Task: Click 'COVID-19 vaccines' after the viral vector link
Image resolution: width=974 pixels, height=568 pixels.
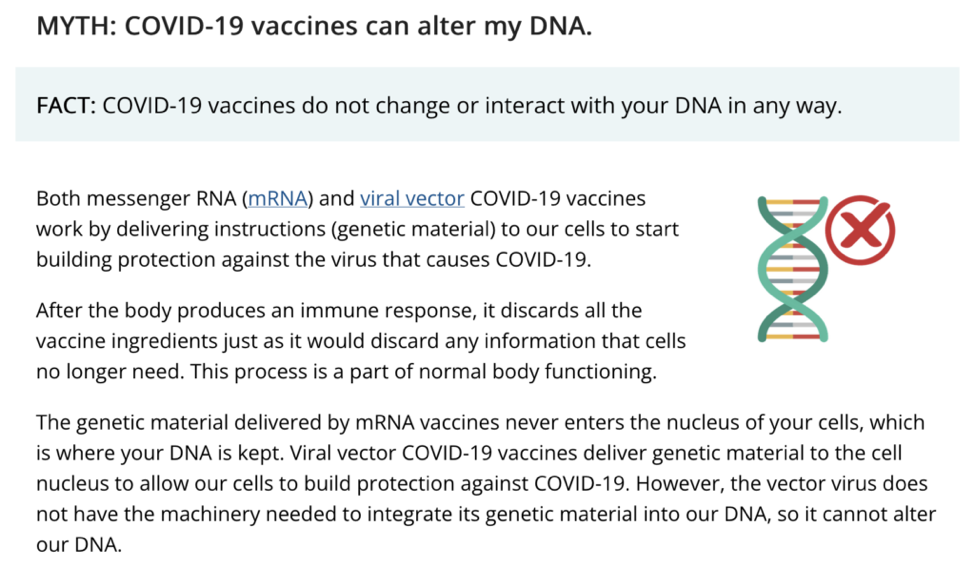Action: [x=558, y=199]
